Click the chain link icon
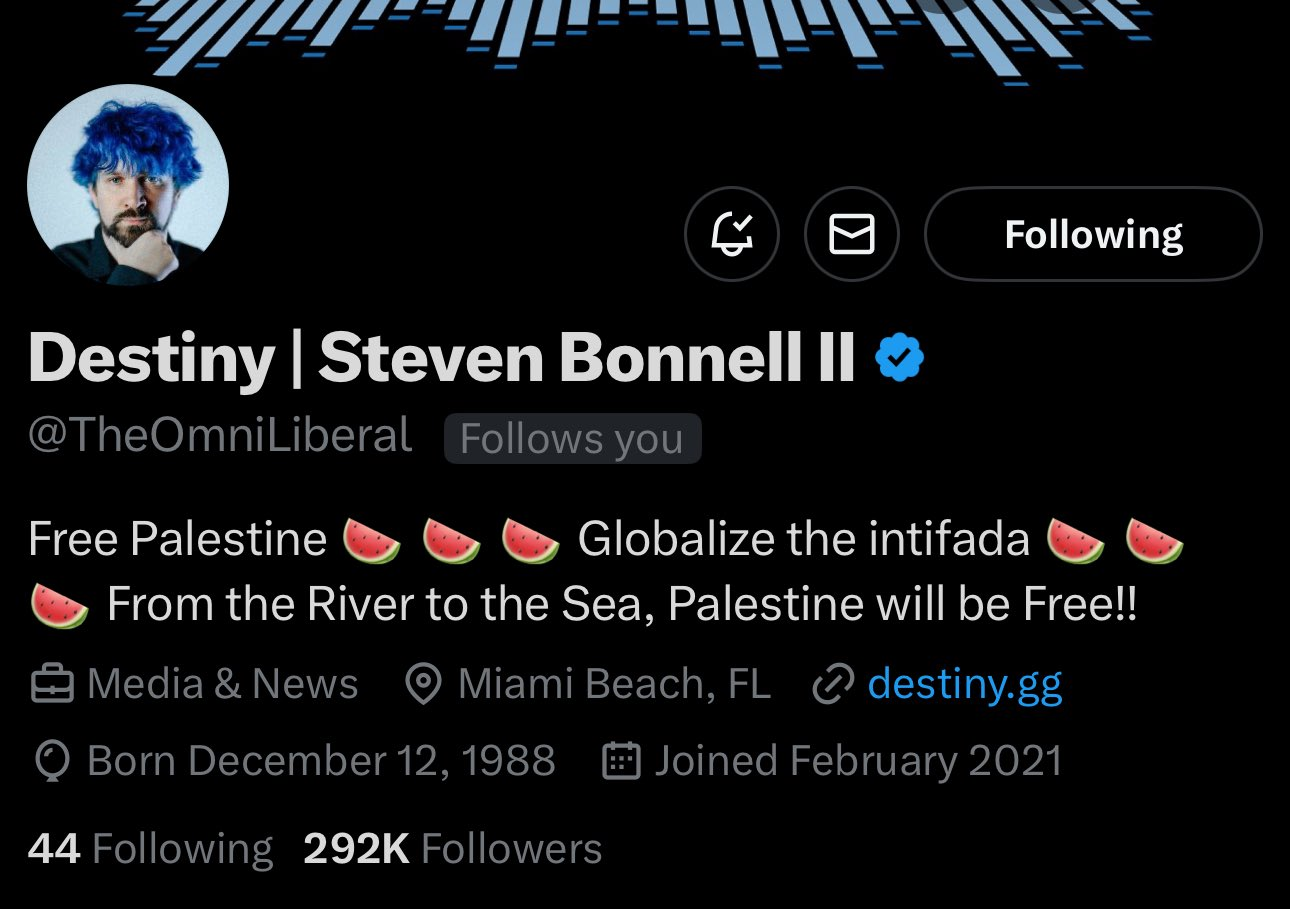 (x=833, y=684)
